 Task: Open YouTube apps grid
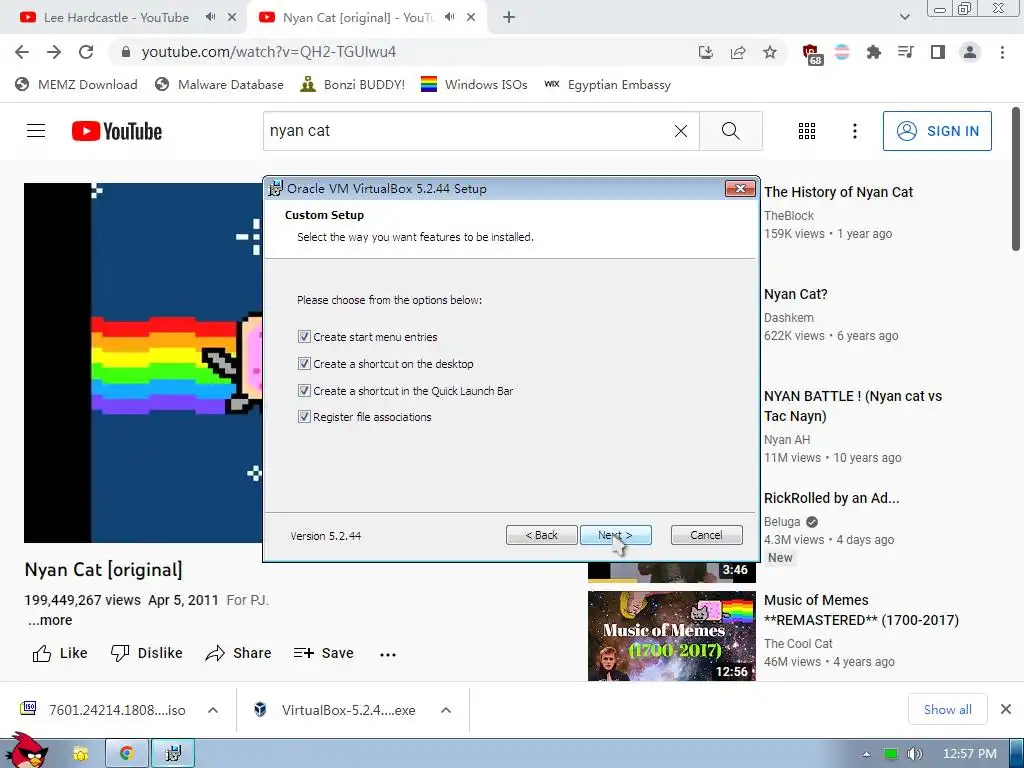pyautogui.click(x=807, y=131)
